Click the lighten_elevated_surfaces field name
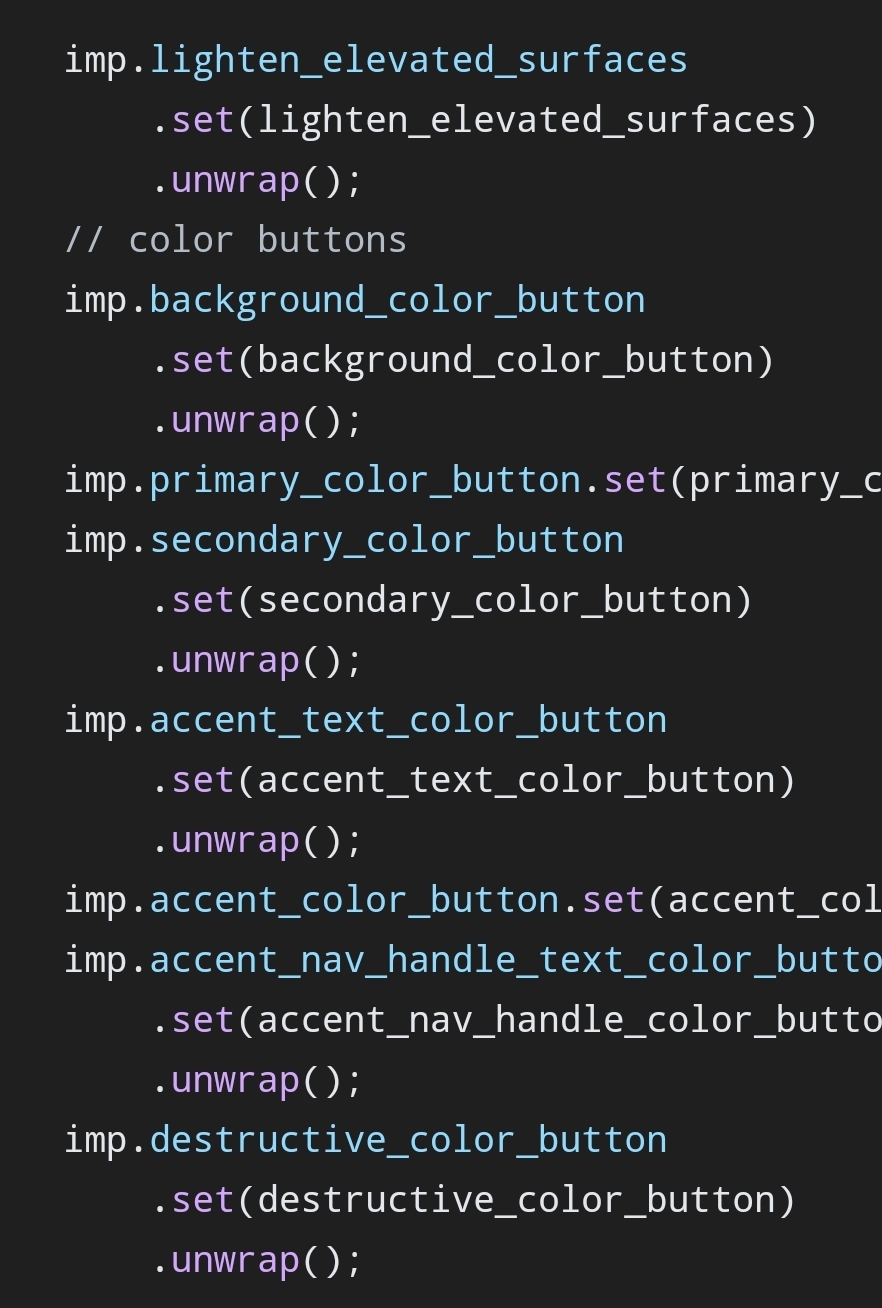 tap(418, 60)
